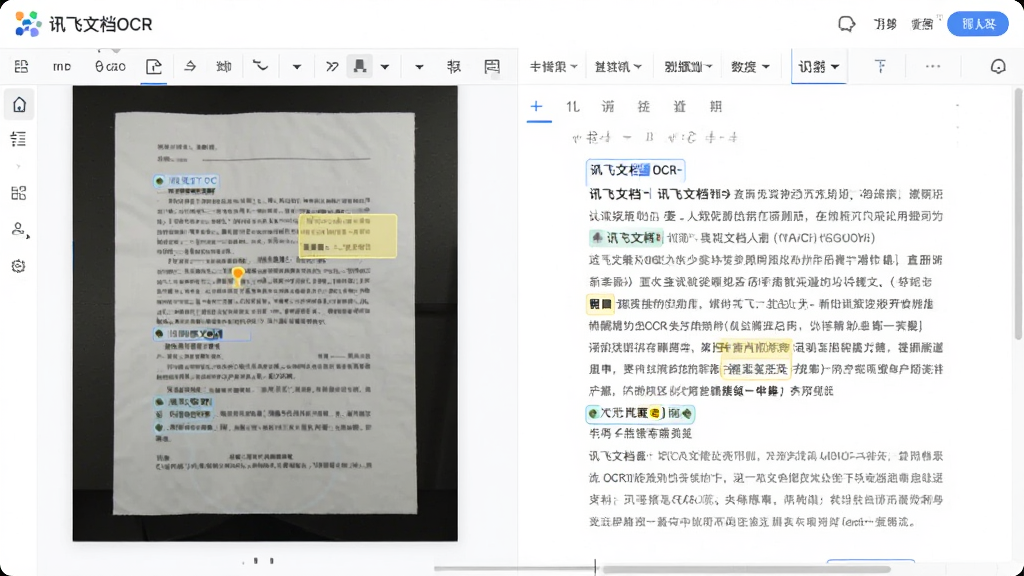The width and height of the screenshot is (1024, 576).
Task: Select the yellow sticky note on the scanned page
Action: point(348,236)
